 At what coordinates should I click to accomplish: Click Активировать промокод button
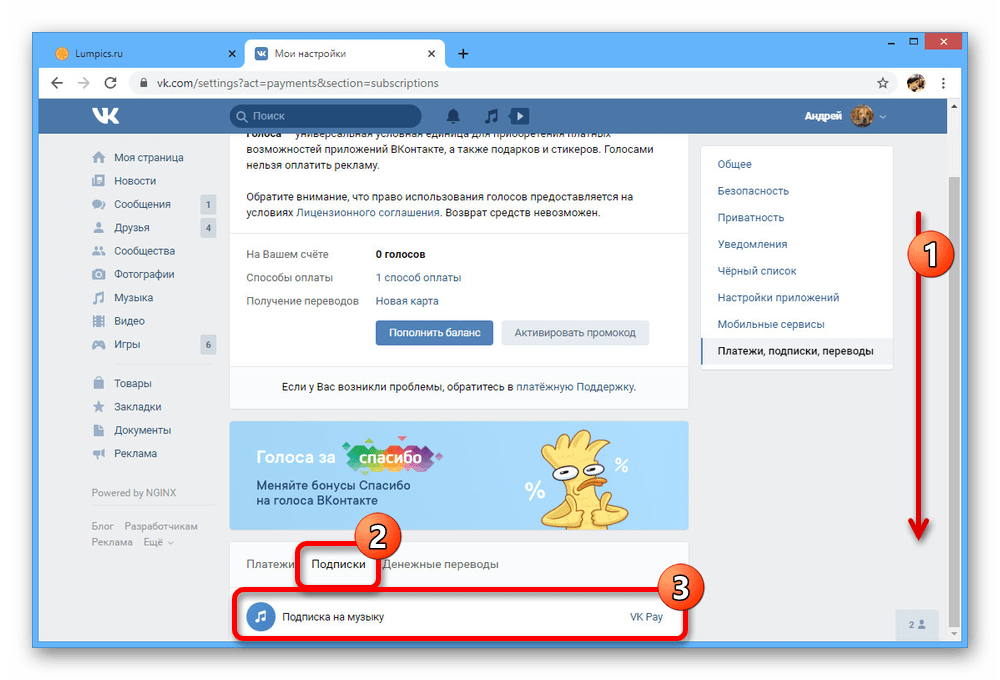(575, 332)
